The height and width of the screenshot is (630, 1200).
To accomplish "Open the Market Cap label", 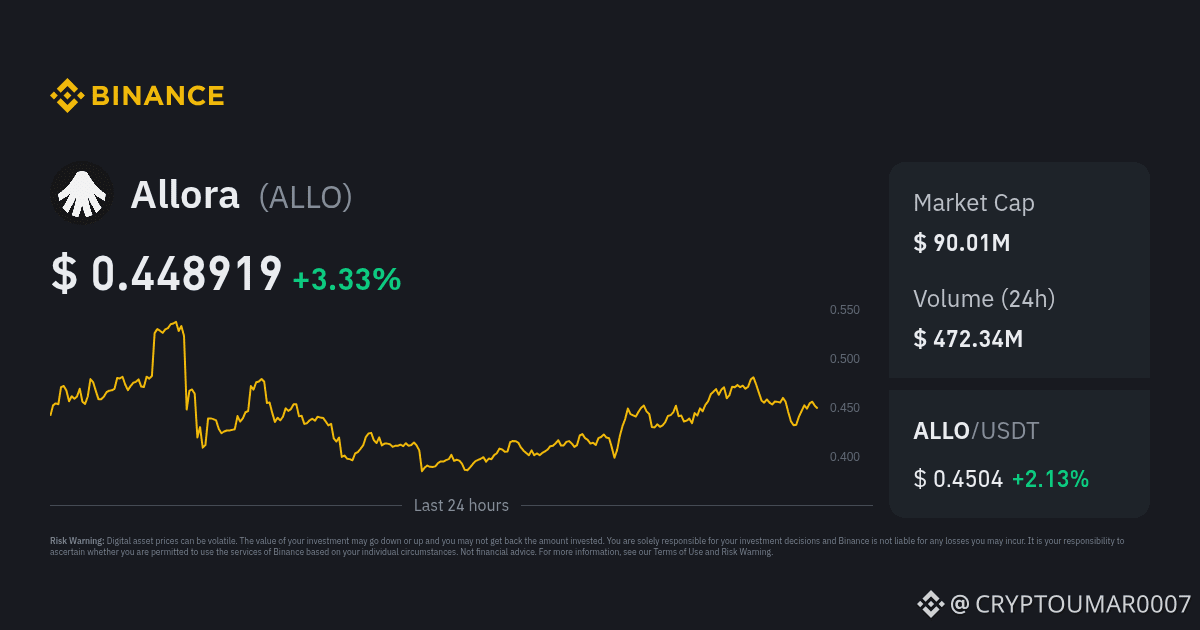I will 974,203.
